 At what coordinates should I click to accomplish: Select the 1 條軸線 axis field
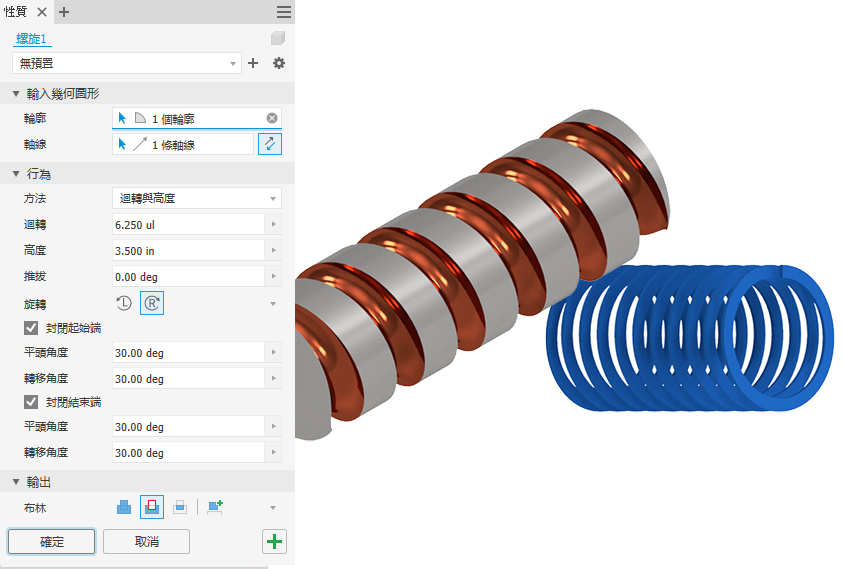click(183, 144)
